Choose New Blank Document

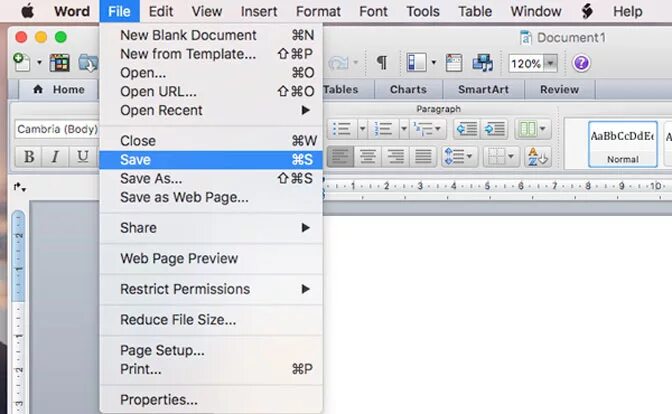211,35
